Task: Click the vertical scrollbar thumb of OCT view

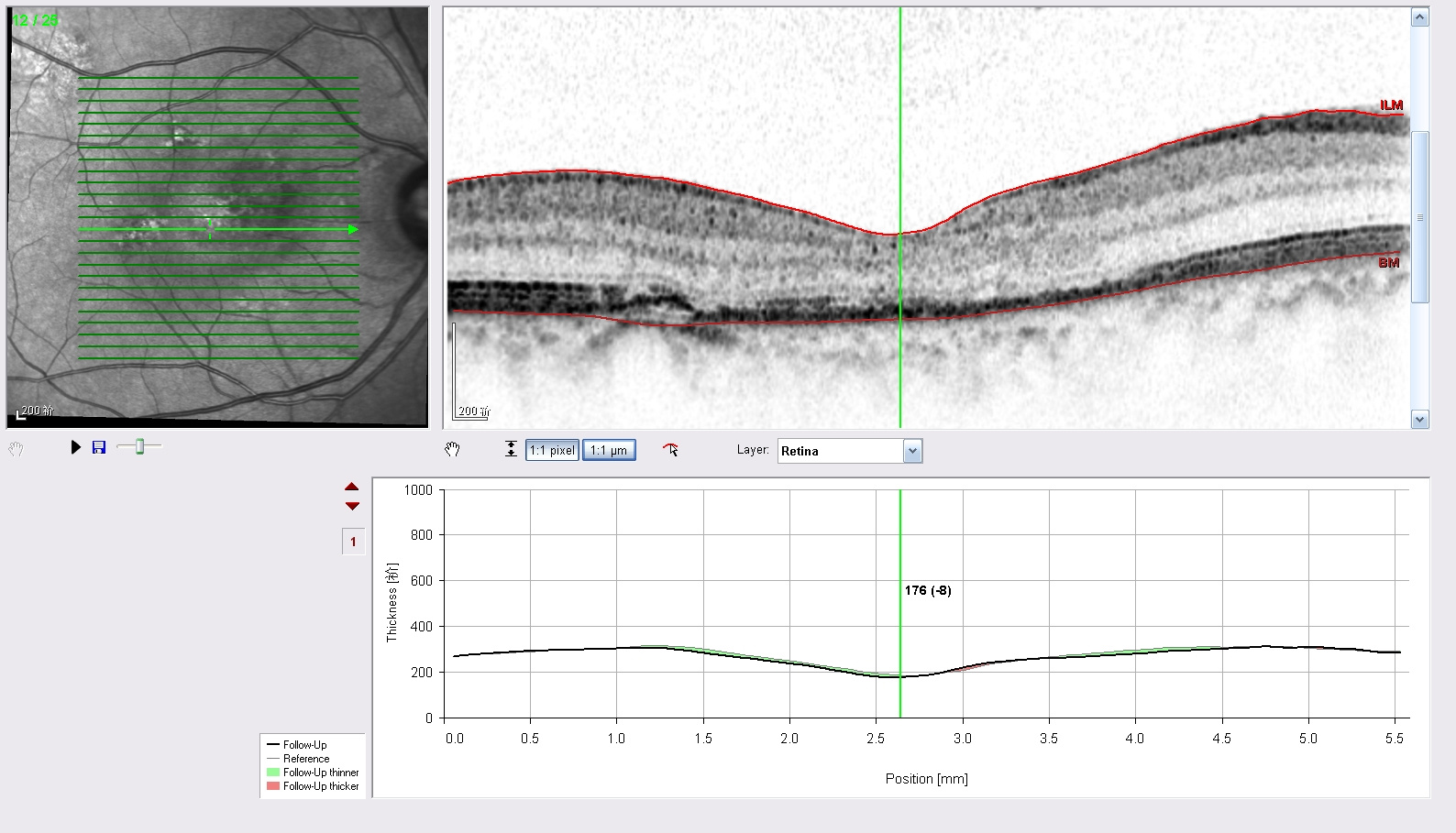Action: (1420, 217)
